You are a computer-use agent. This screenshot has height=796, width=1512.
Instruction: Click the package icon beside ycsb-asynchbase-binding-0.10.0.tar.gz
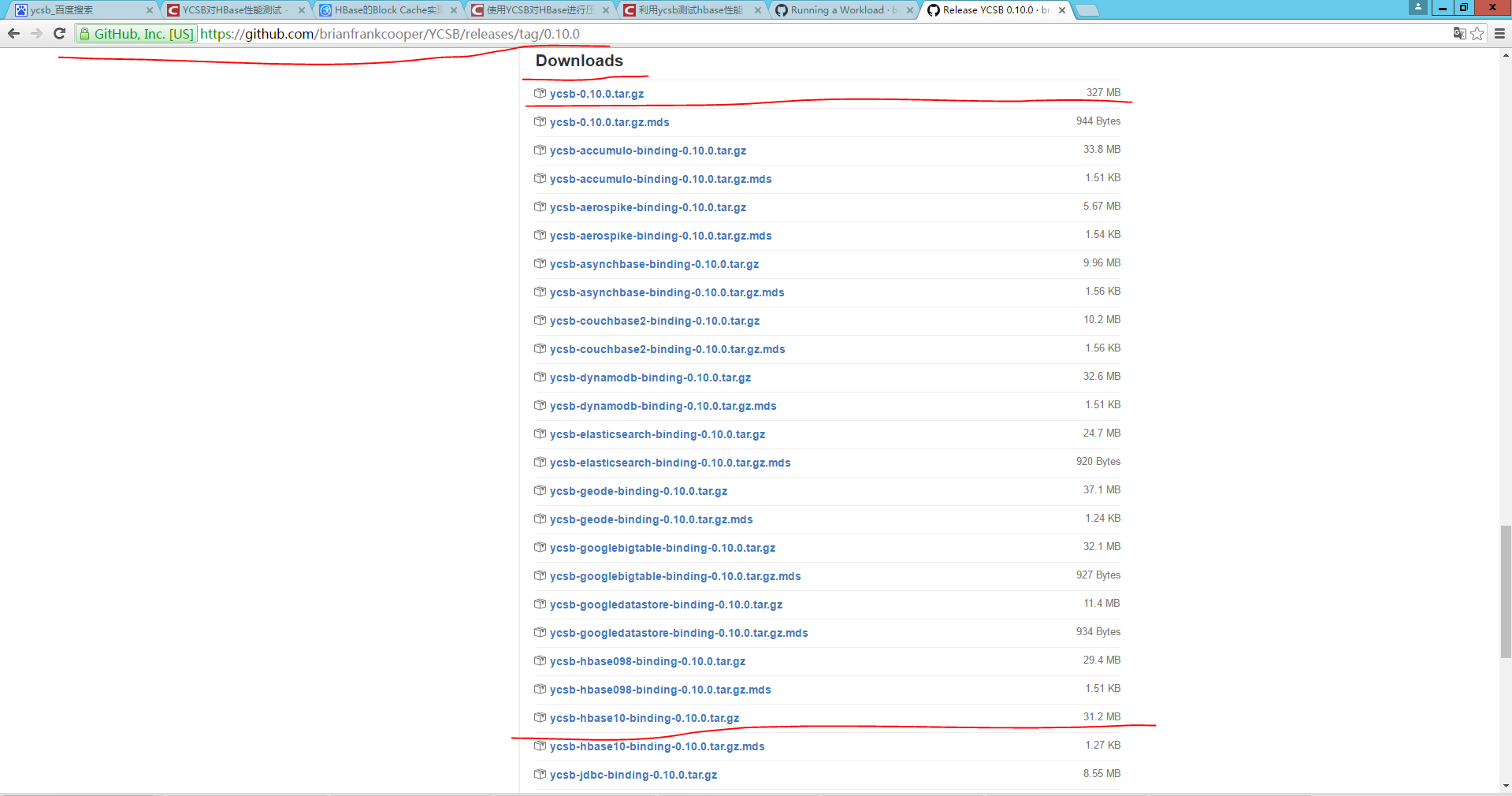tap(540, 263)
